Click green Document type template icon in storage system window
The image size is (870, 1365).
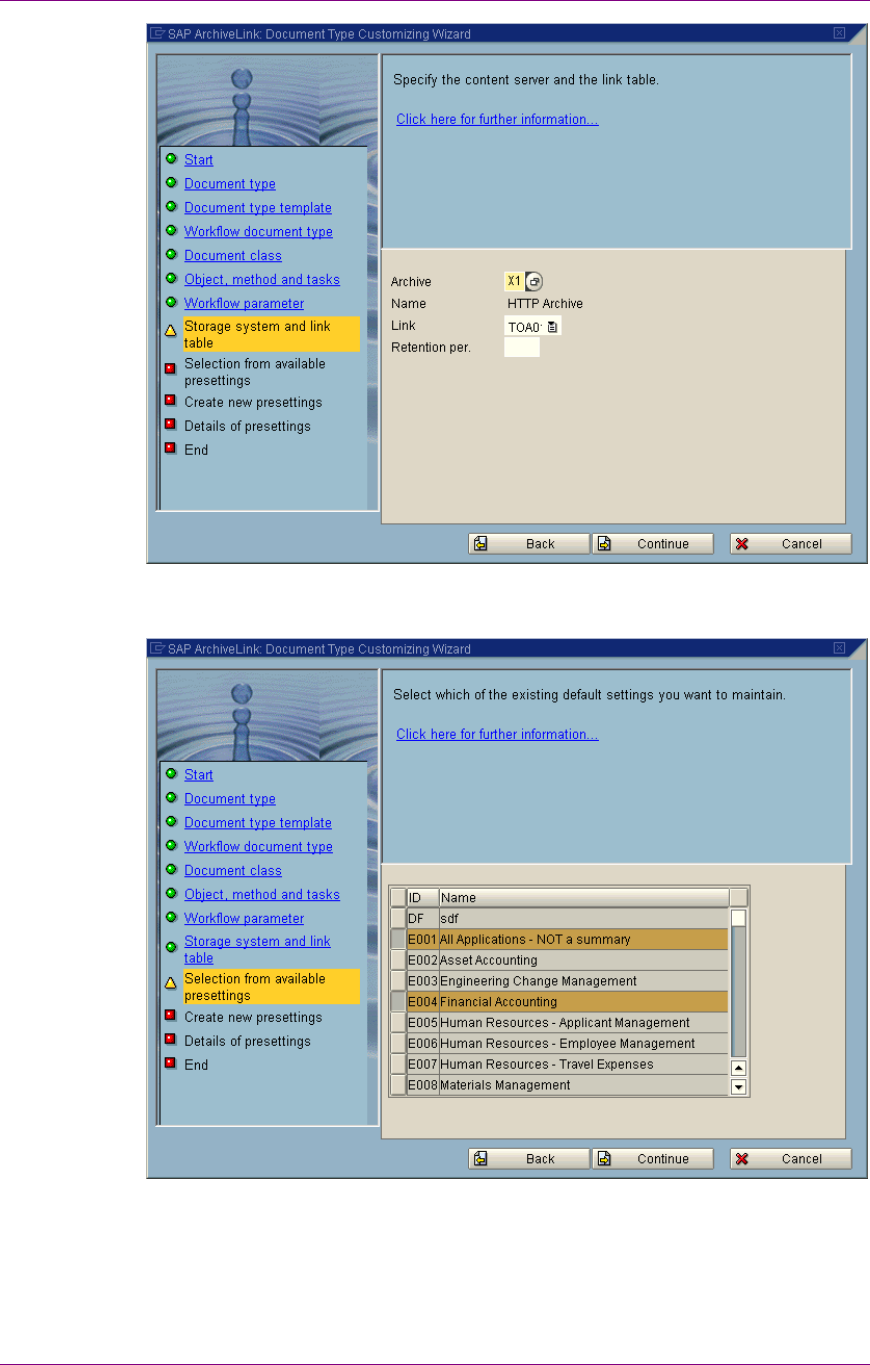171,207
